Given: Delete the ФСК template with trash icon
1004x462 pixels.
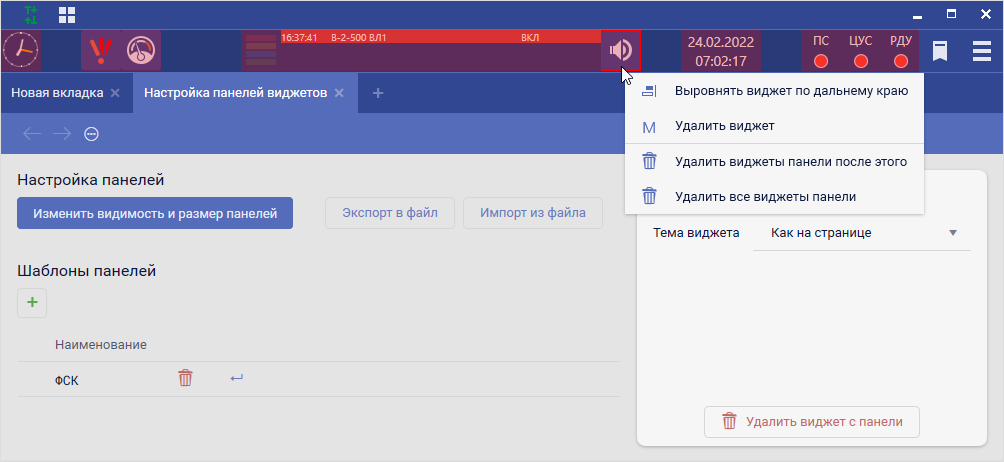Looking at the screenshot, I should pos(185,378).
